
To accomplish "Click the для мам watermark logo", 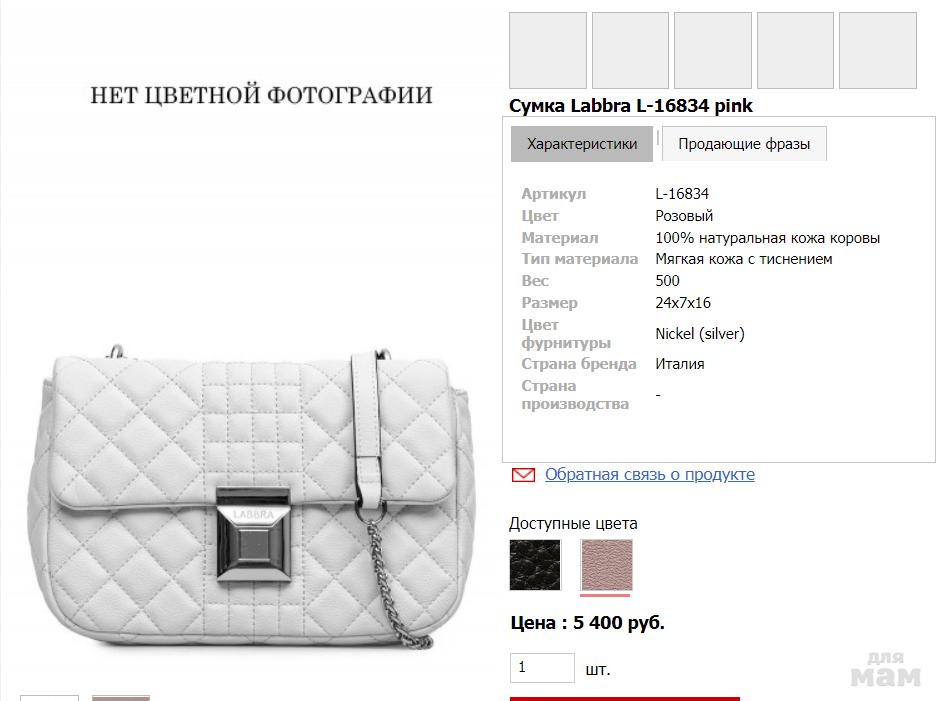I will pyautogui.click(x=886, y=669).
